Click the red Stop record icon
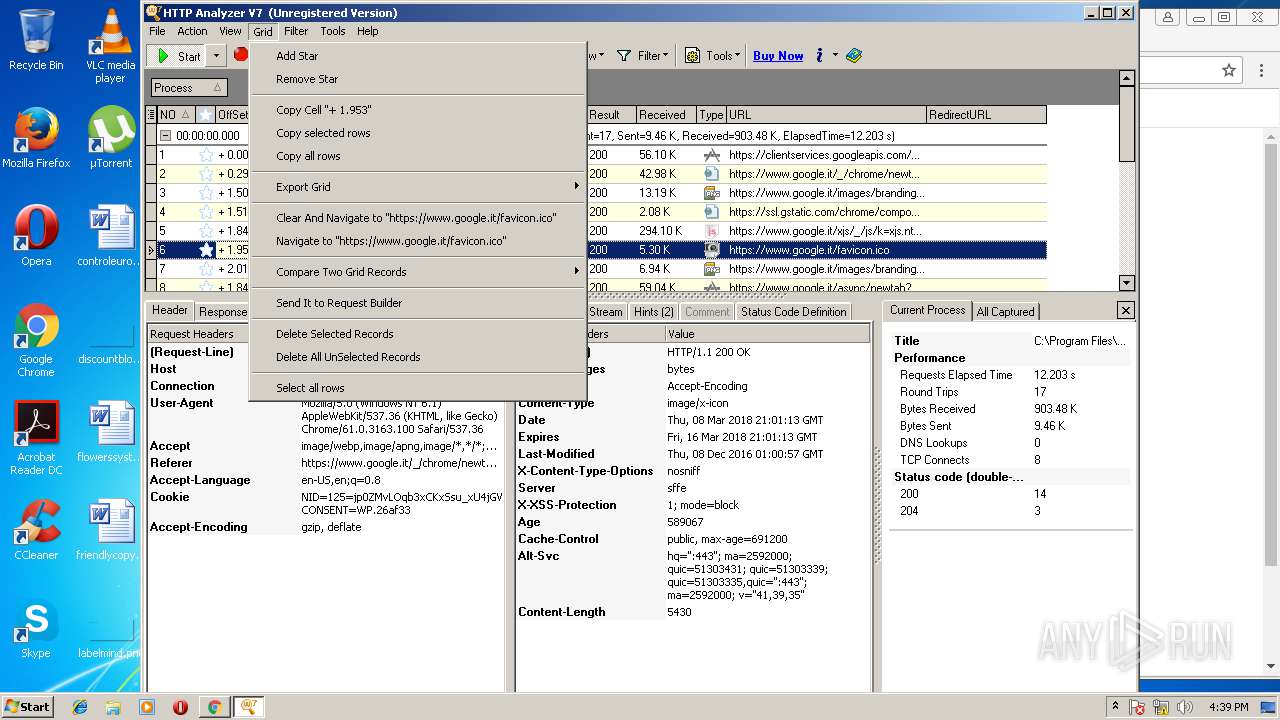 240,55
